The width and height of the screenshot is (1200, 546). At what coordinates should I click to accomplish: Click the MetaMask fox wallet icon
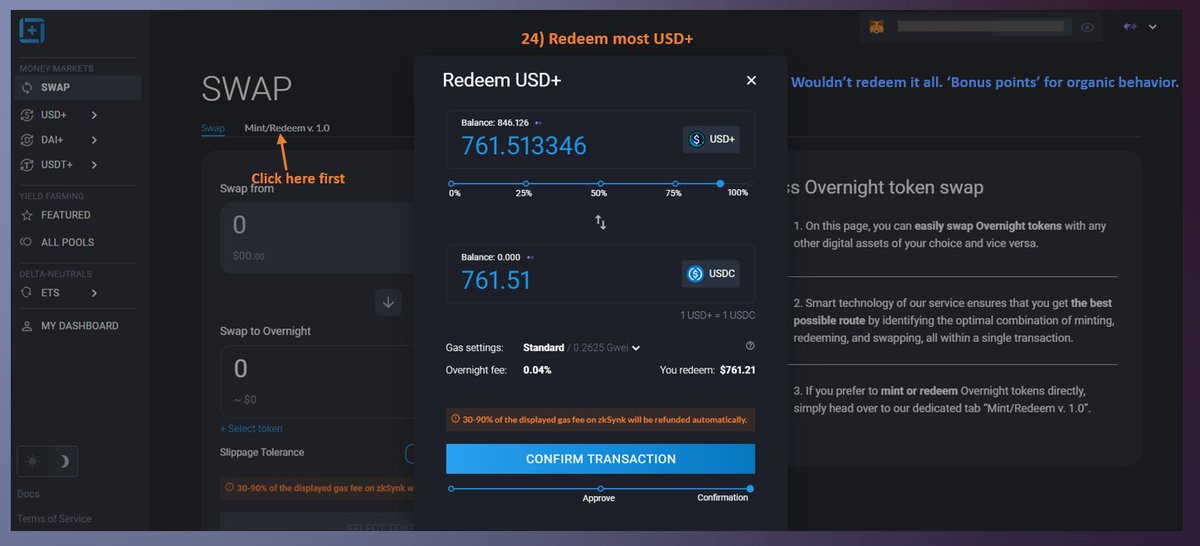[877, 28]
